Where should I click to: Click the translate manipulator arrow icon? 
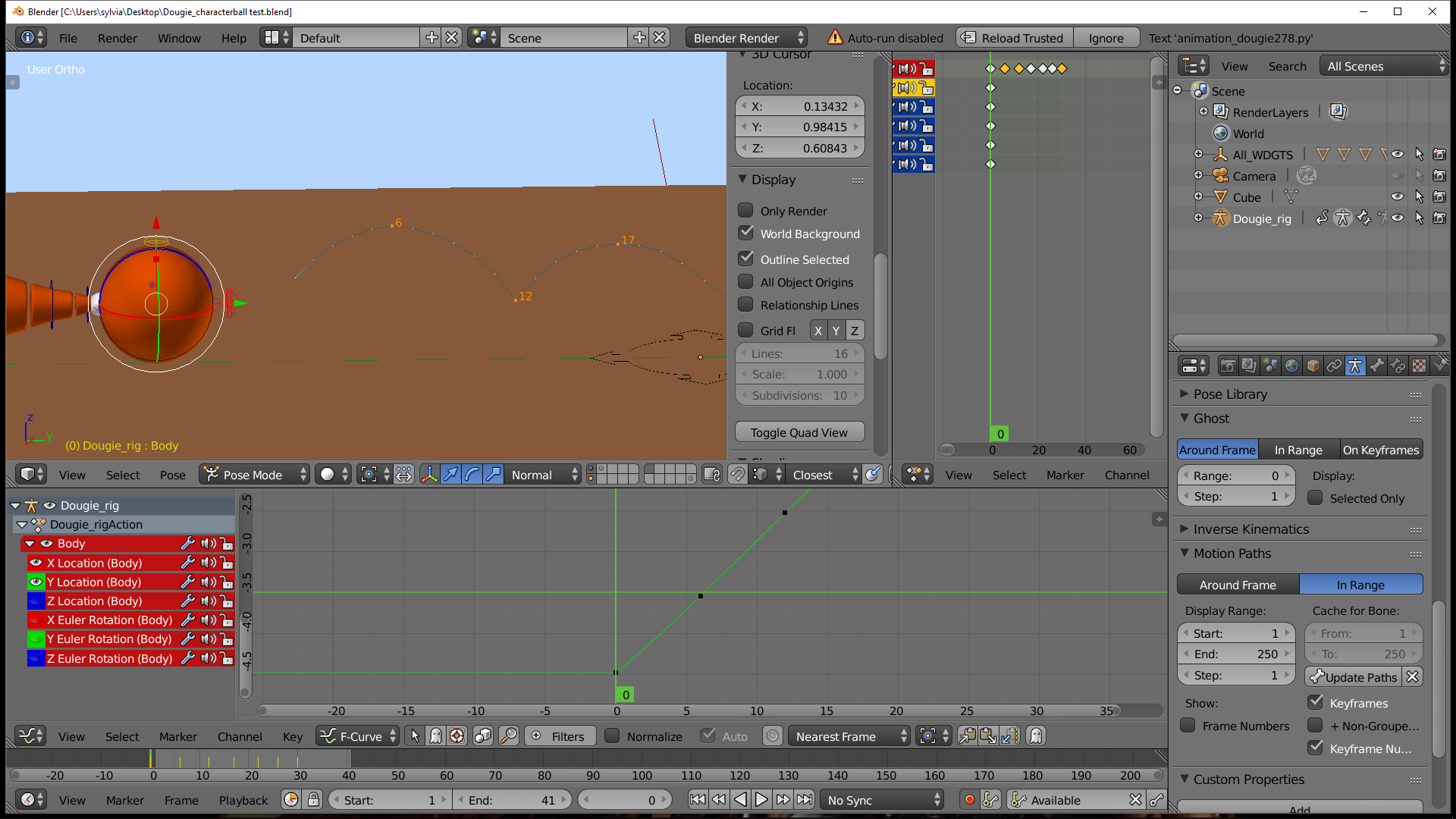coord(450,475)
